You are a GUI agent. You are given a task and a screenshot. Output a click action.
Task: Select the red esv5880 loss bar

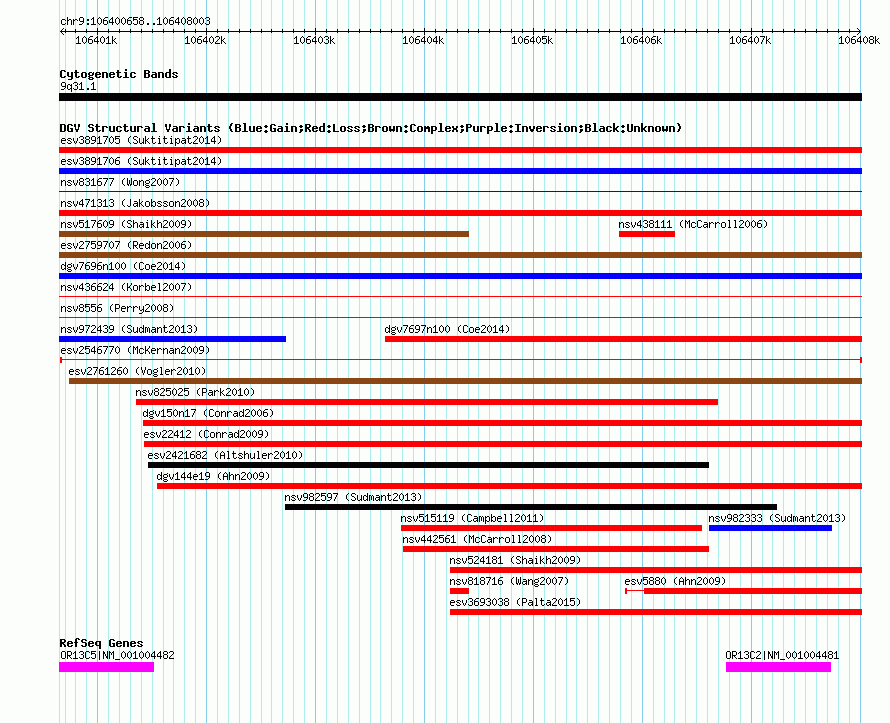744,591
